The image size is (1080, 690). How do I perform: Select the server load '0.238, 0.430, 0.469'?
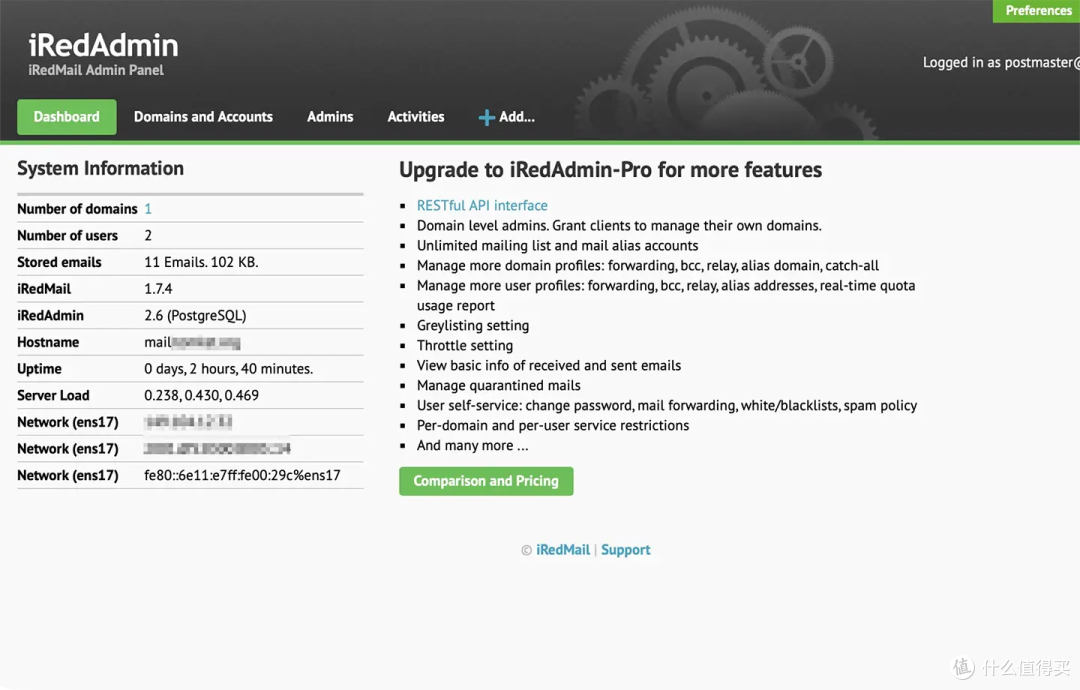pos(201,396)
